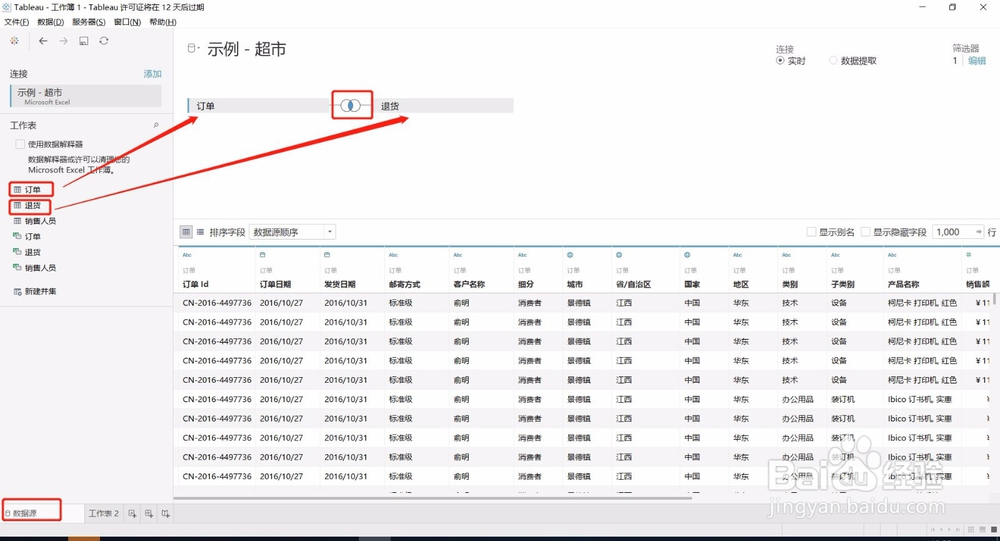
Task: Tick the 显示别名 checkbox
Action: point(811,232)
